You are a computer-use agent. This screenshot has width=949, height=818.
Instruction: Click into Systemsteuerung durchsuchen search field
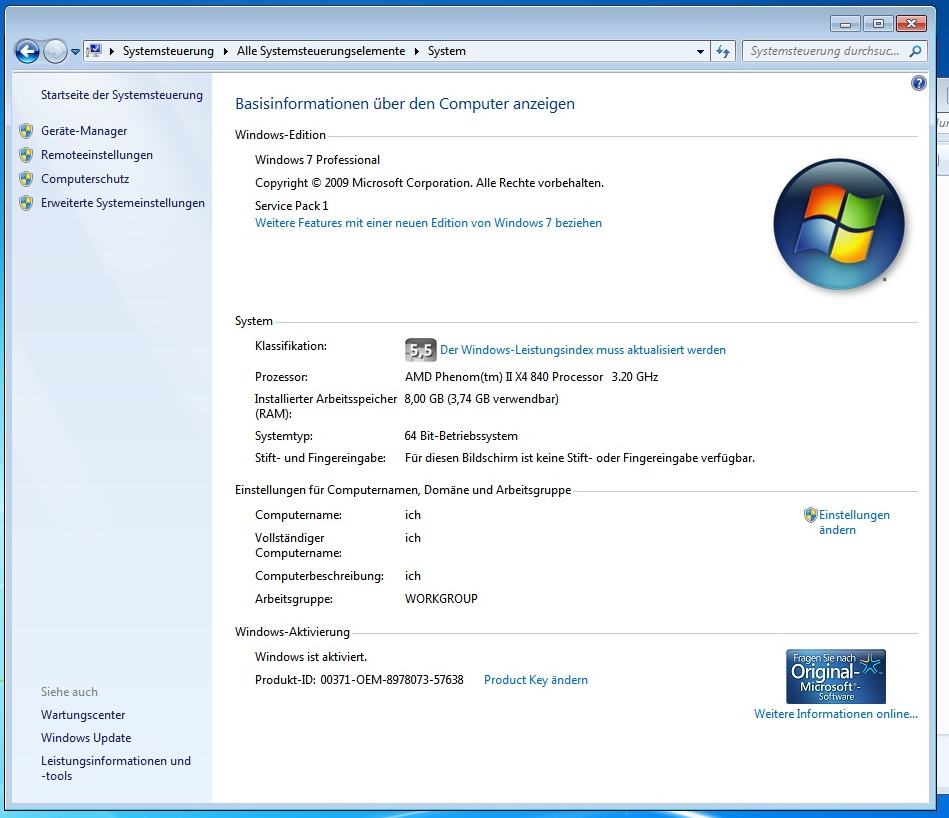pyautogui.click(x=824, y=51)
